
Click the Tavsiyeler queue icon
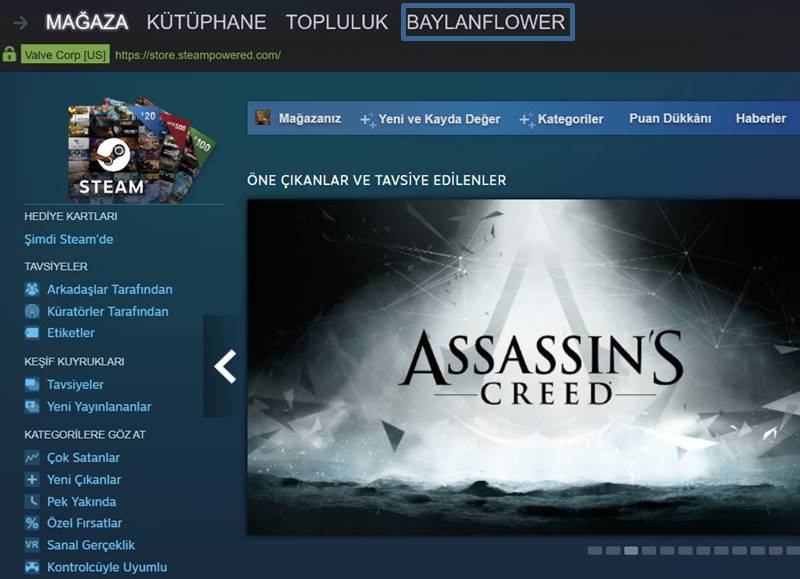(32, 384)
